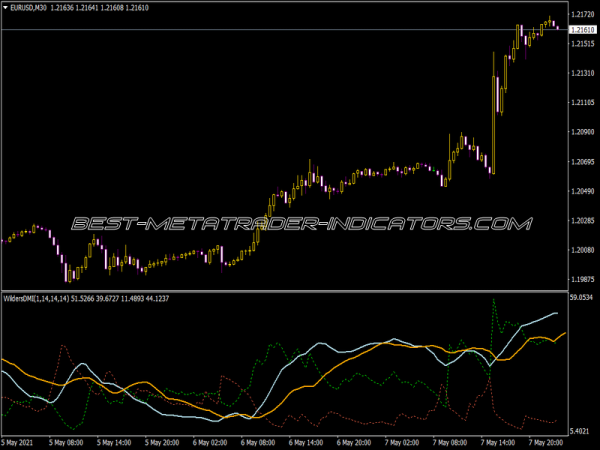This screenshot has width=600, height=450.
Task: Click the 59.0534 indicator scale value
Action: [x=582, y=297]
